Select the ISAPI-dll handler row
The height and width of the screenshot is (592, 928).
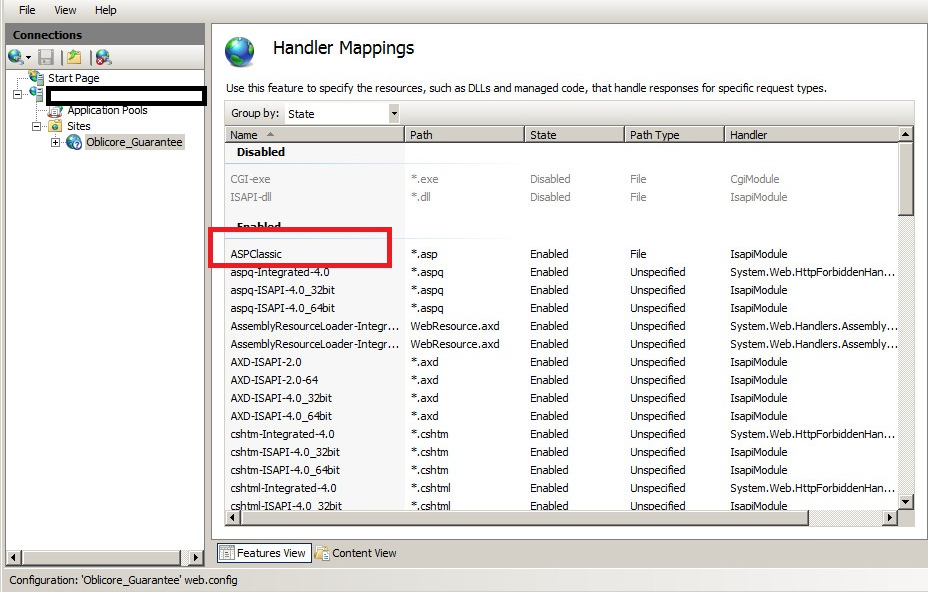point(561,197)
